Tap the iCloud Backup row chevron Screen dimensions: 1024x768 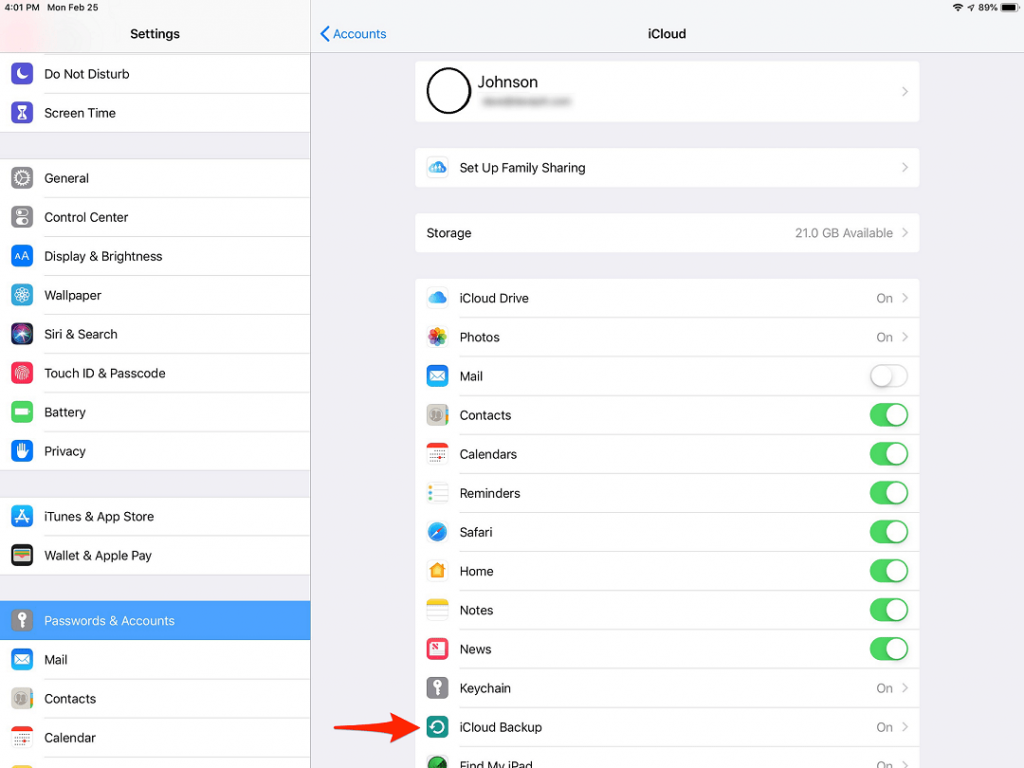[x=904, y=727]
